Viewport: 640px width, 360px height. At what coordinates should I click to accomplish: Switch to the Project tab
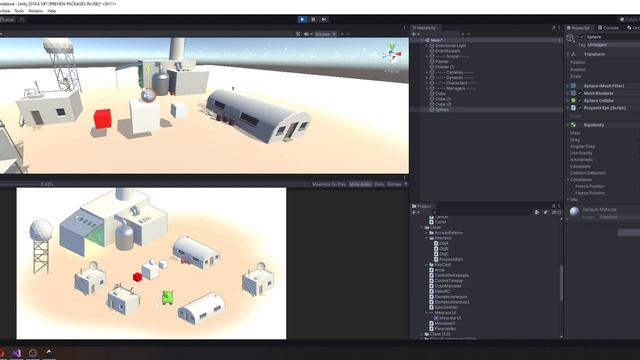pyautogui.click(x=421, y=206)
